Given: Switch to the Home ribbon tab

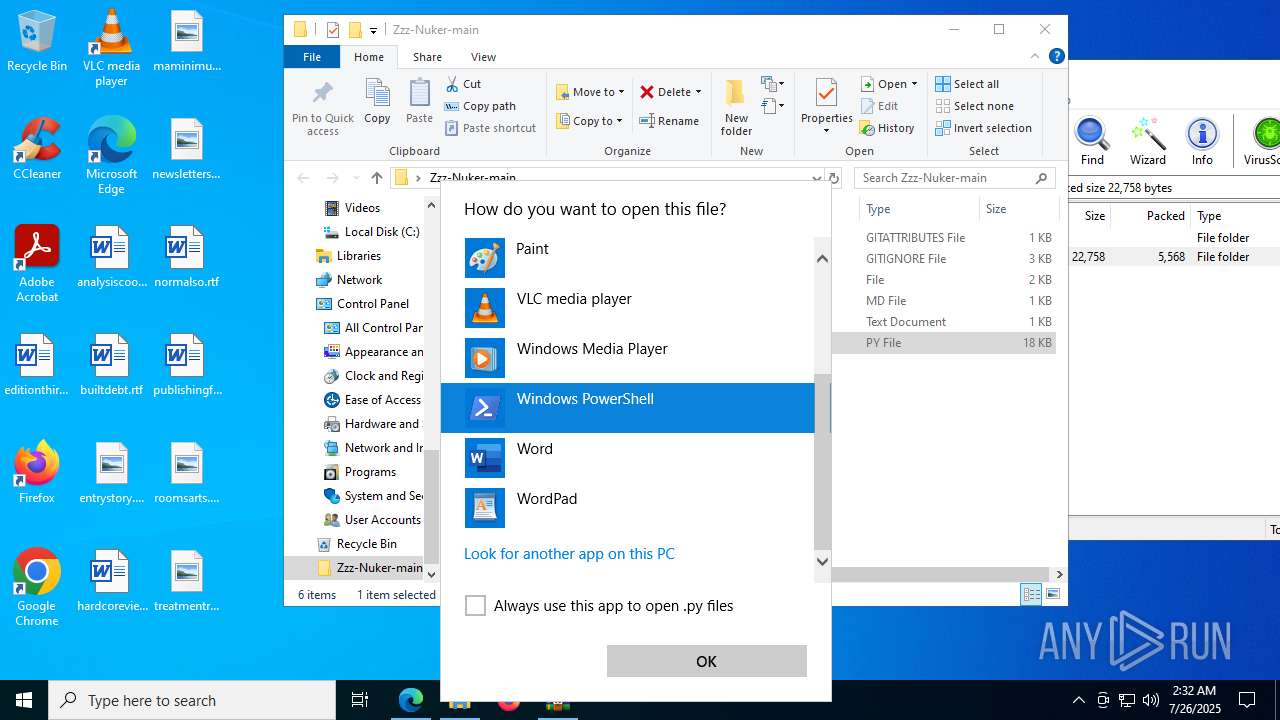Looking at the screenshot, I should tap(369, 57).
